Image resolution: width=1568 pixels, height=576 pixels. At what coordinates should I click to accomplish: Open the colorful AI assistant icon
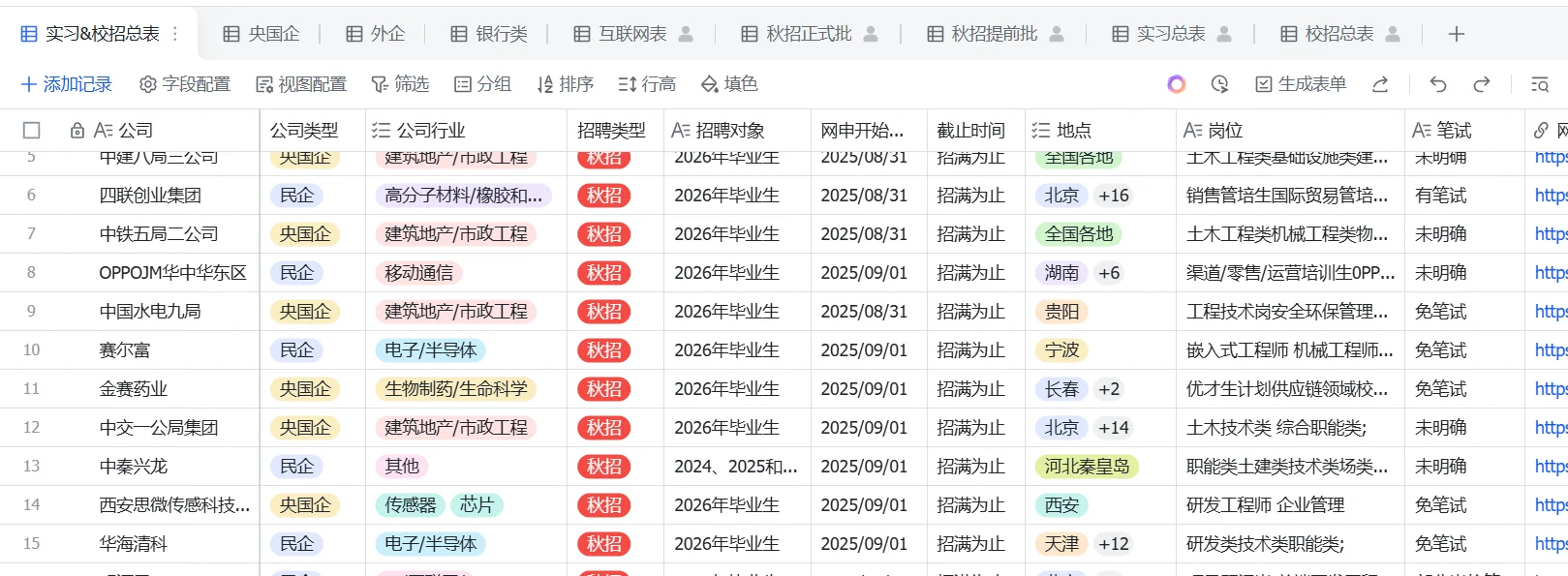click(x=1176, y=84)
